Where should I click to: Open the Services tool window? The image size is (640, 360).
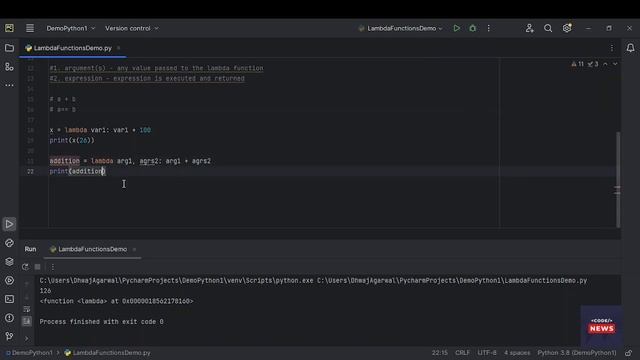(x=9, y=280)
